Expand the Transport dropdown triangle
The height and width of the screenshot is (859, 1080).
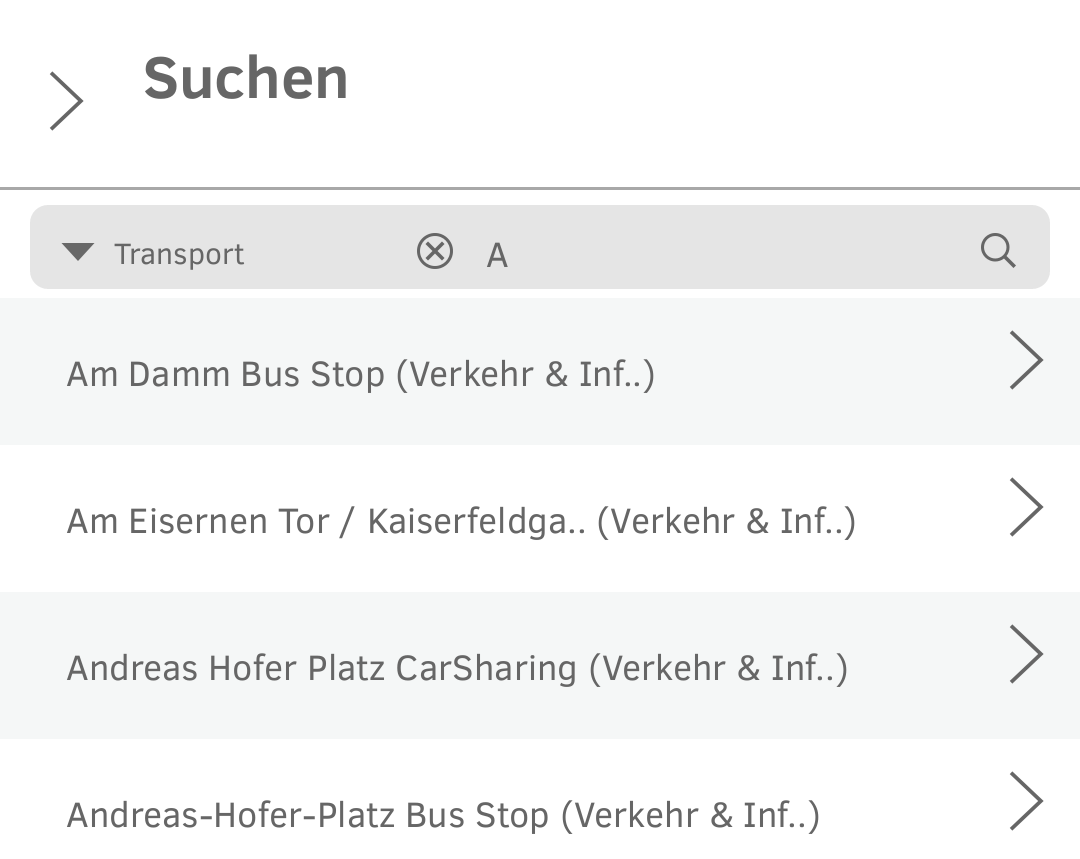tap(77, 252)
